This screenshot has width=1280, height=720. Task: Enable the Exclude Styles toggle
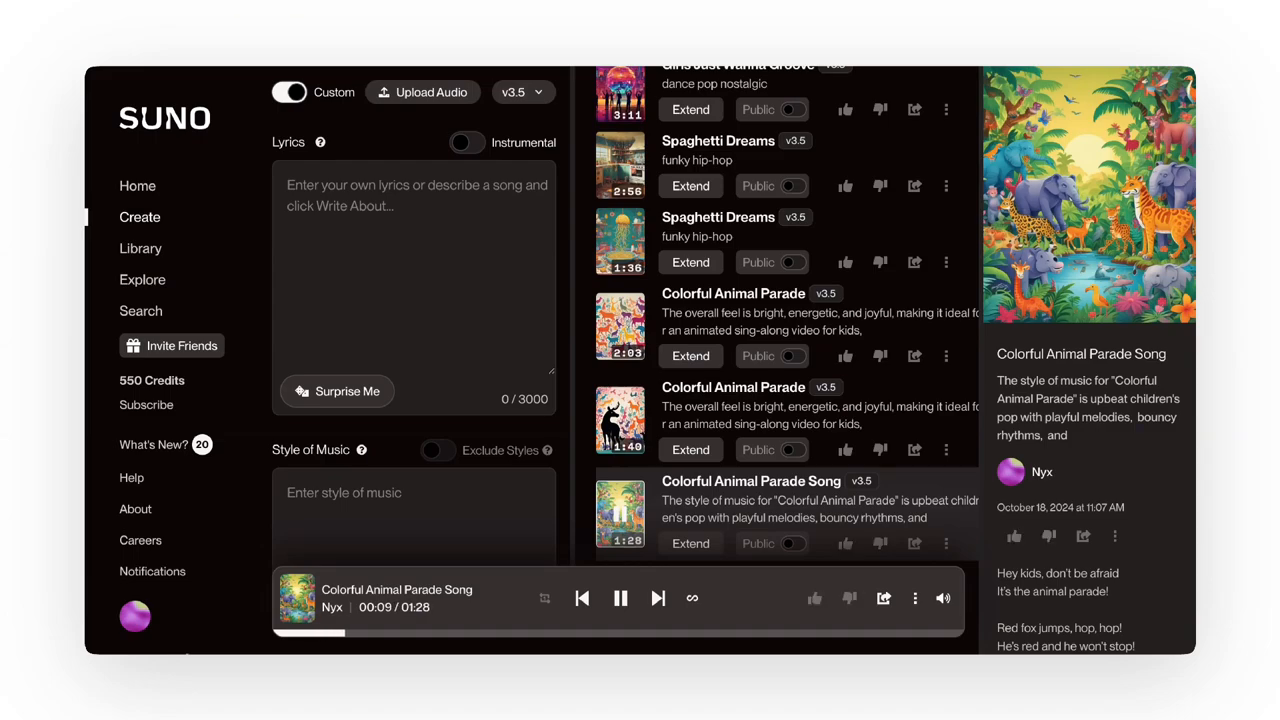pos(438,450)
